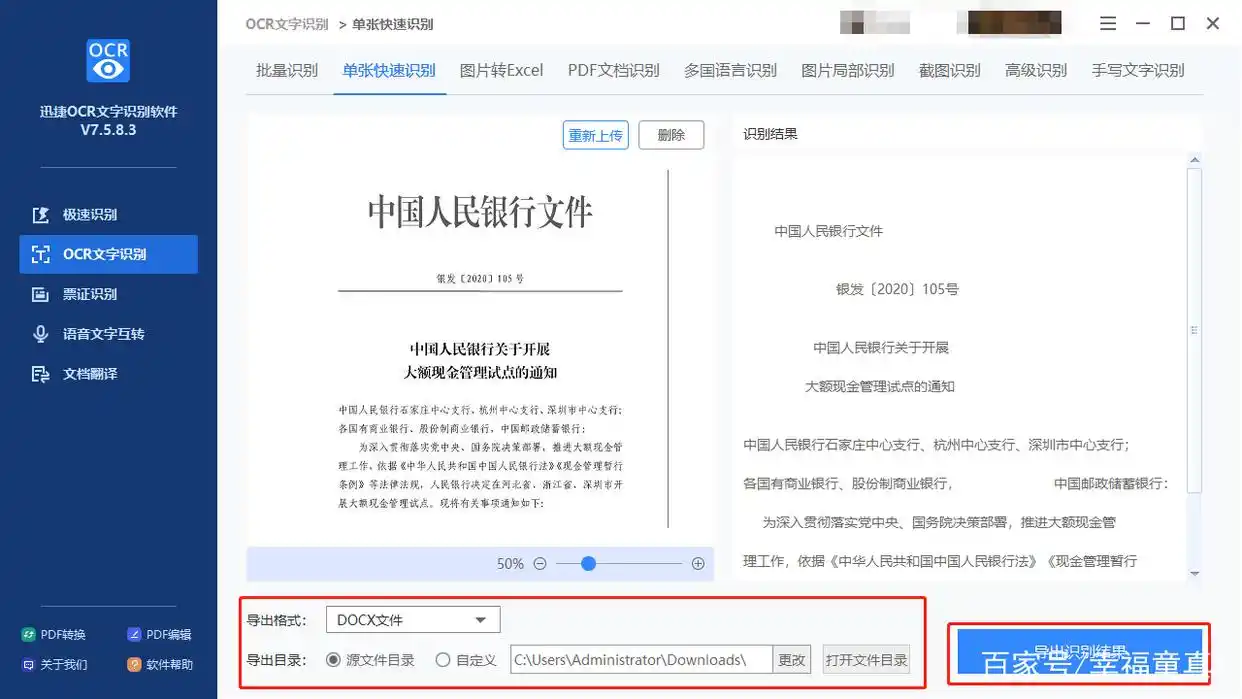
Task: Click 单张快速识别 in the breadcrumb
Action: click(393, 24)
